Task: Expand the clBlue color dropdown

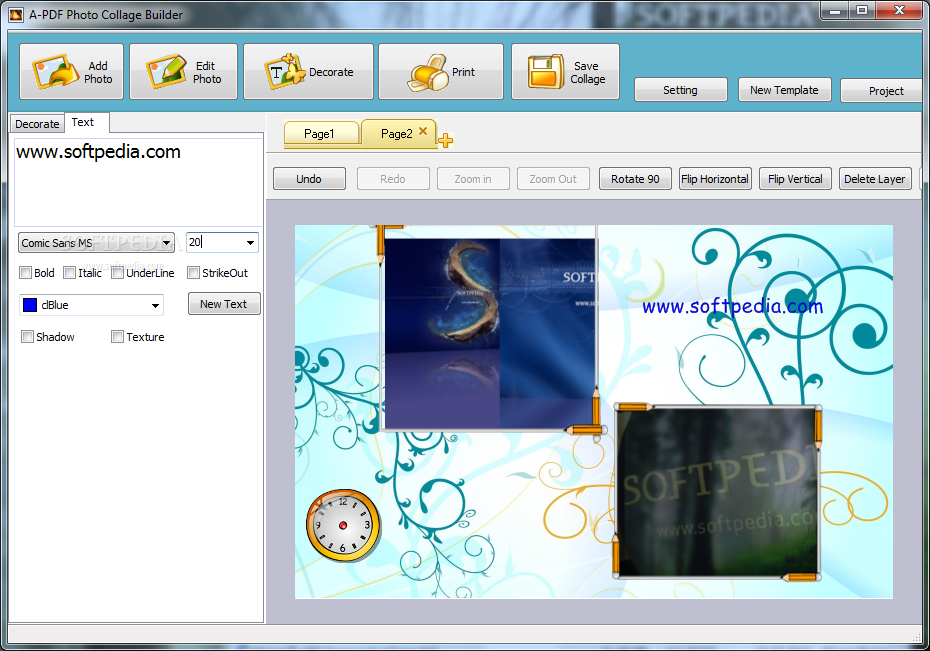Action: pyautogui.click(x=155, y=305)
